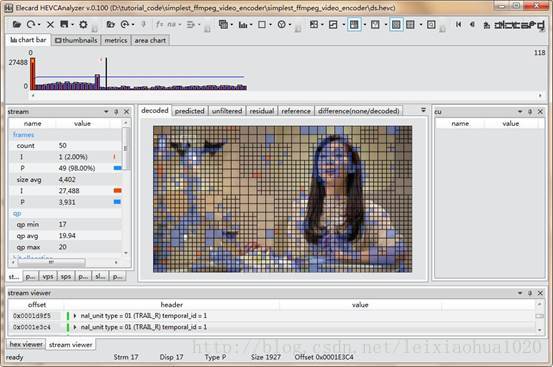Click the Elecard logo in the toolbar
This screenshot has width=553, height=367.
click(519, 25)
